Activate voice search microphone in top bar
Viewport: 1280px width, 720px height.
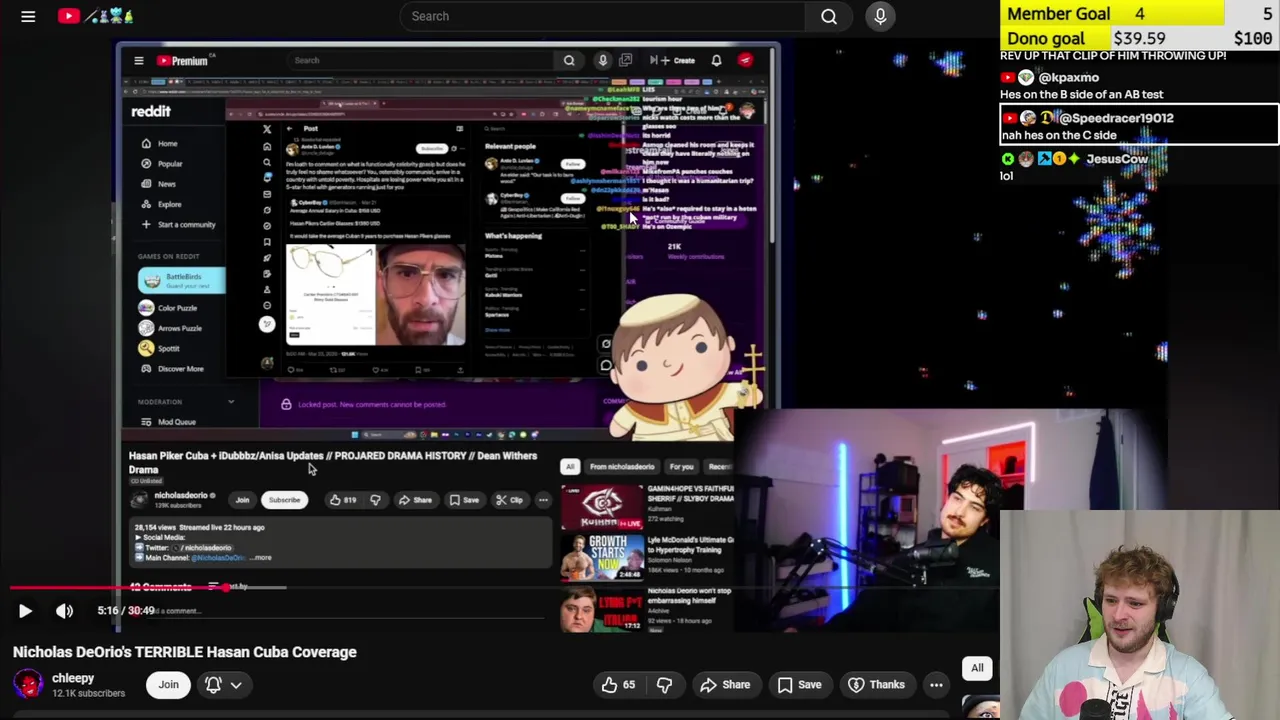click(x=880, y=16)
